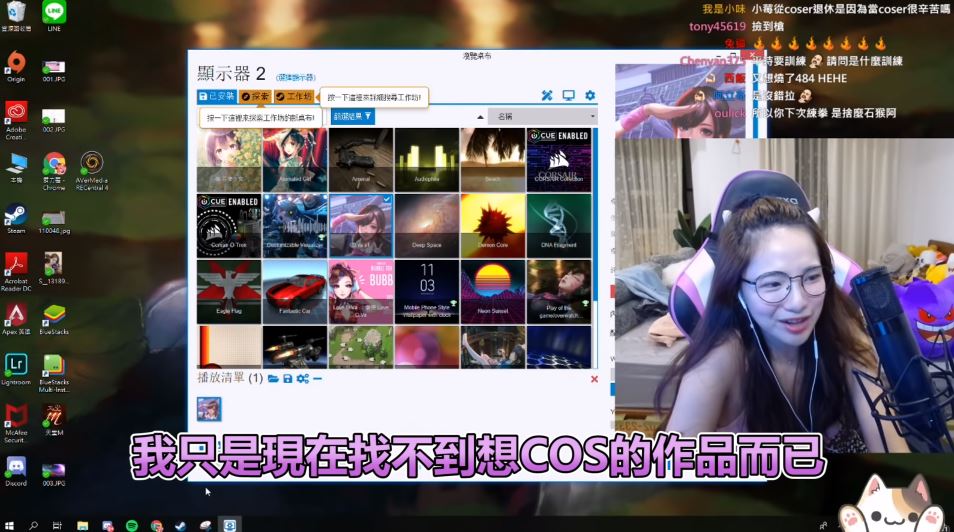Switch to the Workshop tab
Screen dimensions: 954x532
[x=294, y=97]
